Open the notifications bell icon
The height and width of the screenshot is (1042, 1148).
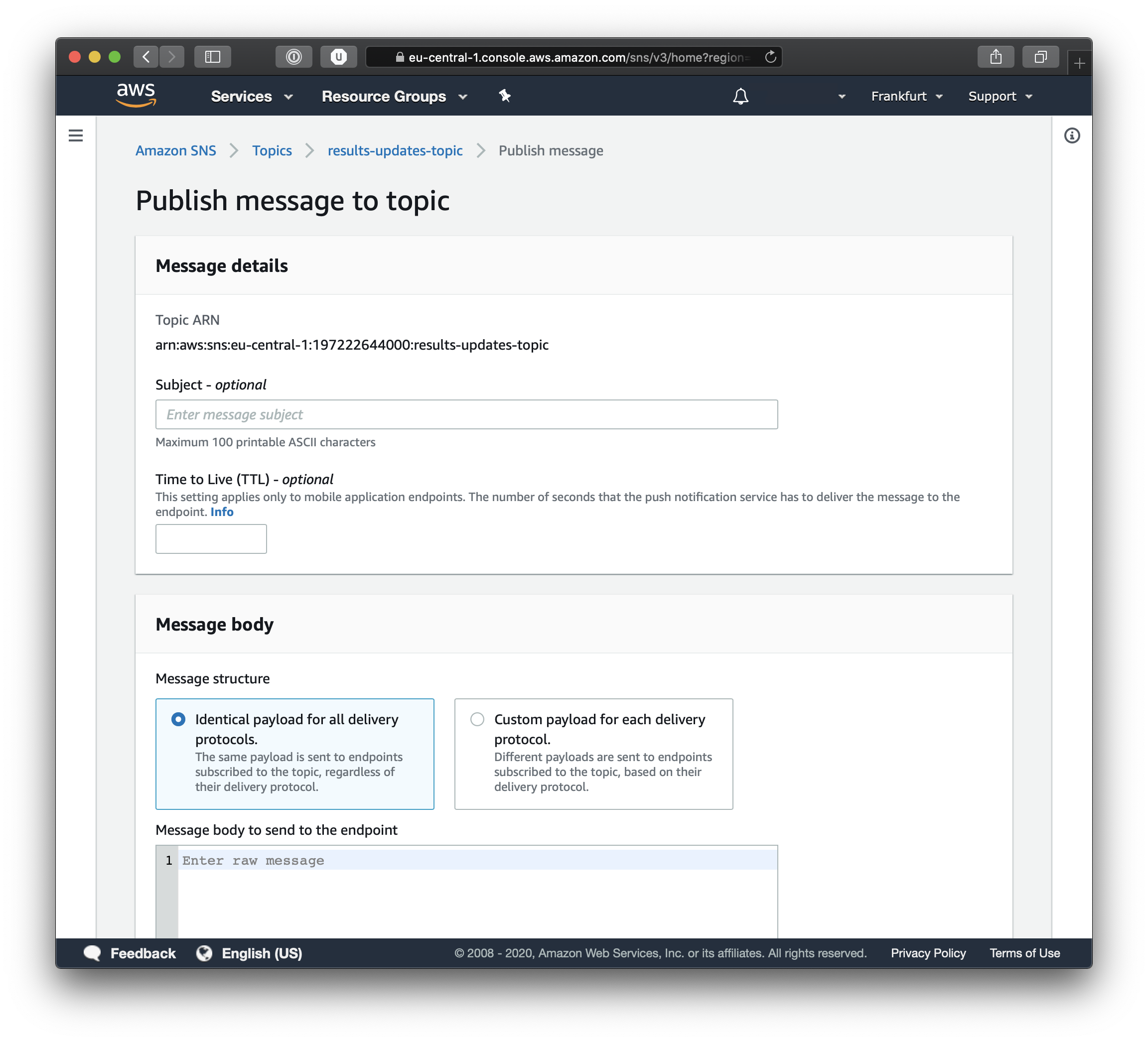point(740,96)
